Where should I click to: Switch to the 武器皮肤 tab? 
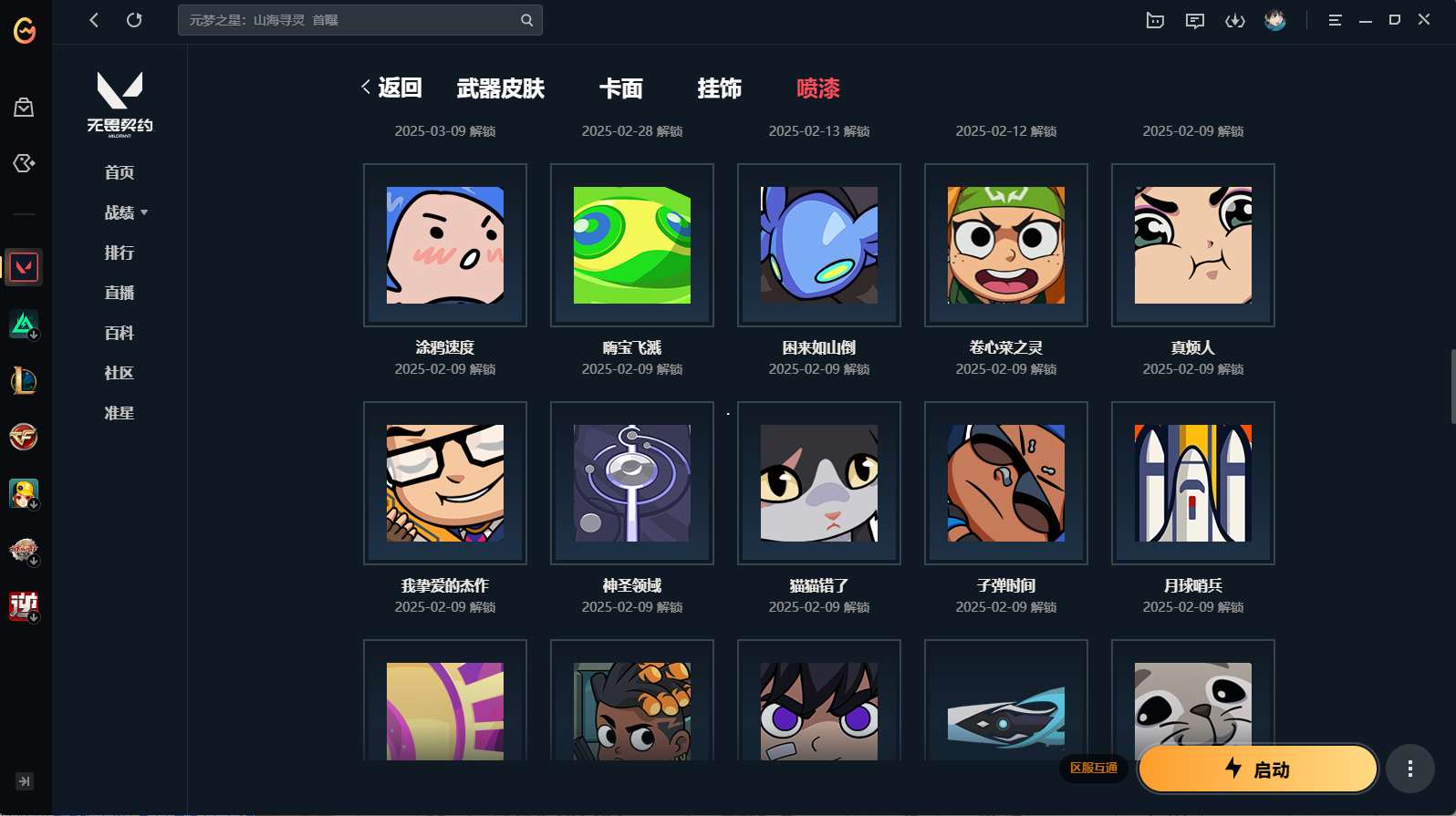[x=501, y=88]
